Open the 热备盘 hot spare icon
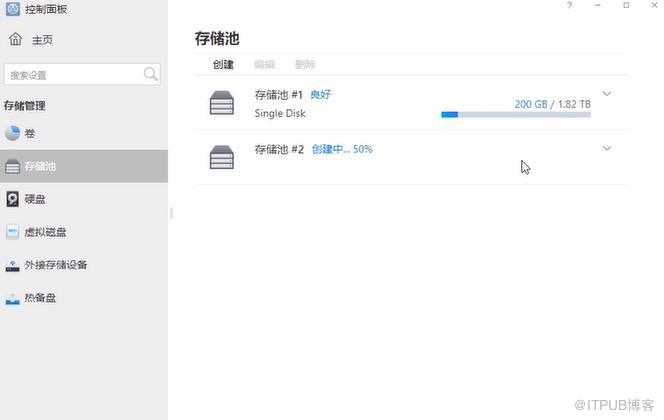Screen dimensions: 664x420 12,298
